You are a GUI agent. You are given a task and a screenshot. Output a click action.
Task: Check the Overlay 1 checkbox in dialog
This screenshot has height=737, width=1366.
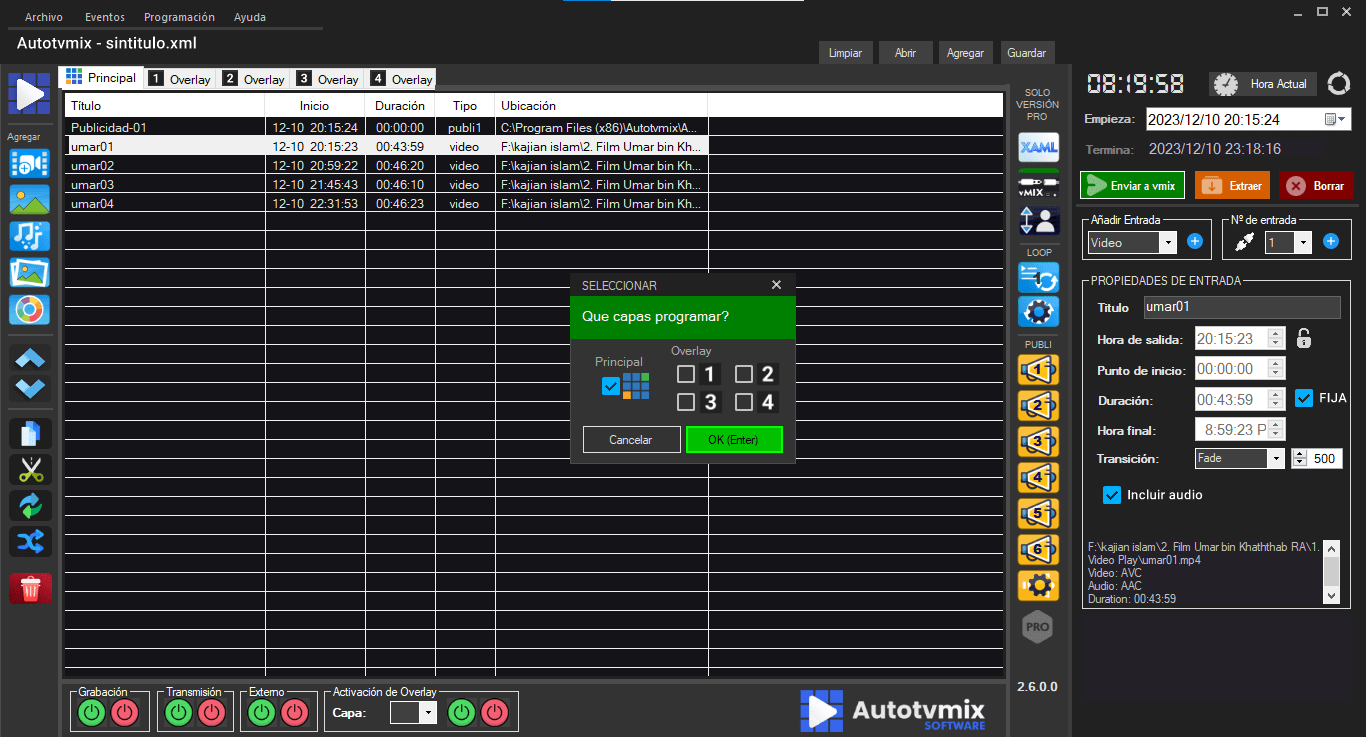coord(686,374)
